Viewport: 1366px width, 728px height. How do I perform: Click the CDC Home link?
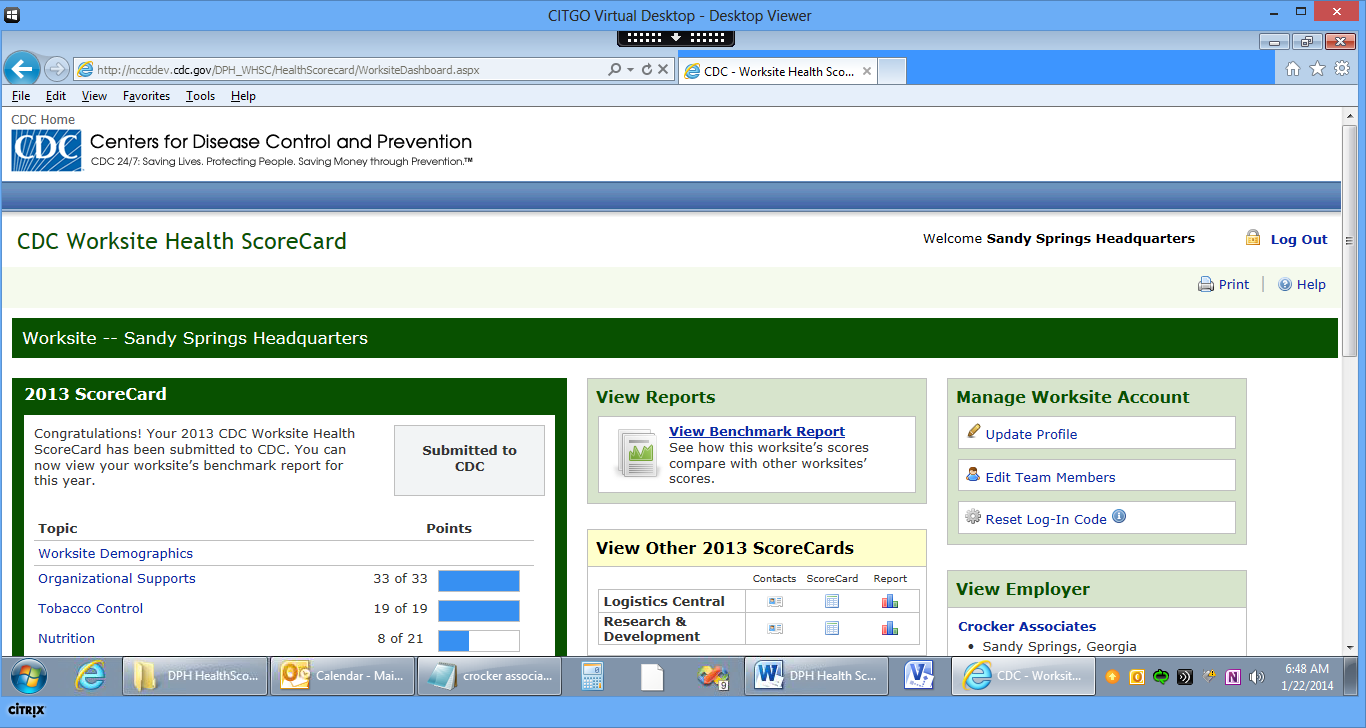click(43, 119)
